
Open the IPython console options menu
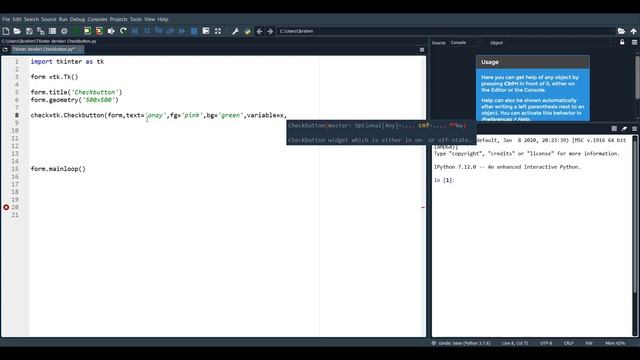tap(634, 129)
